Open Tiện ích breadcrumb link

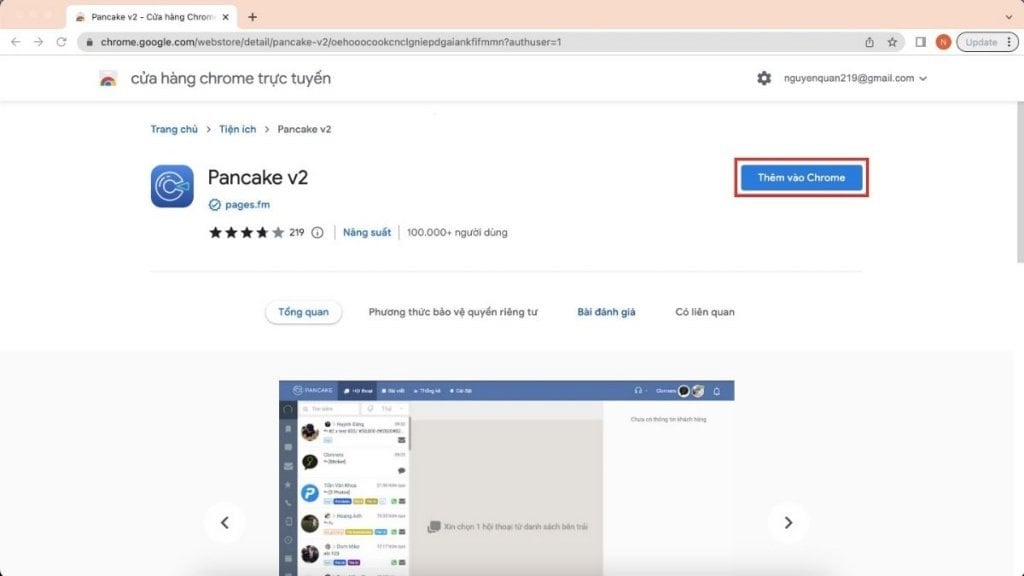pos(238,129)
